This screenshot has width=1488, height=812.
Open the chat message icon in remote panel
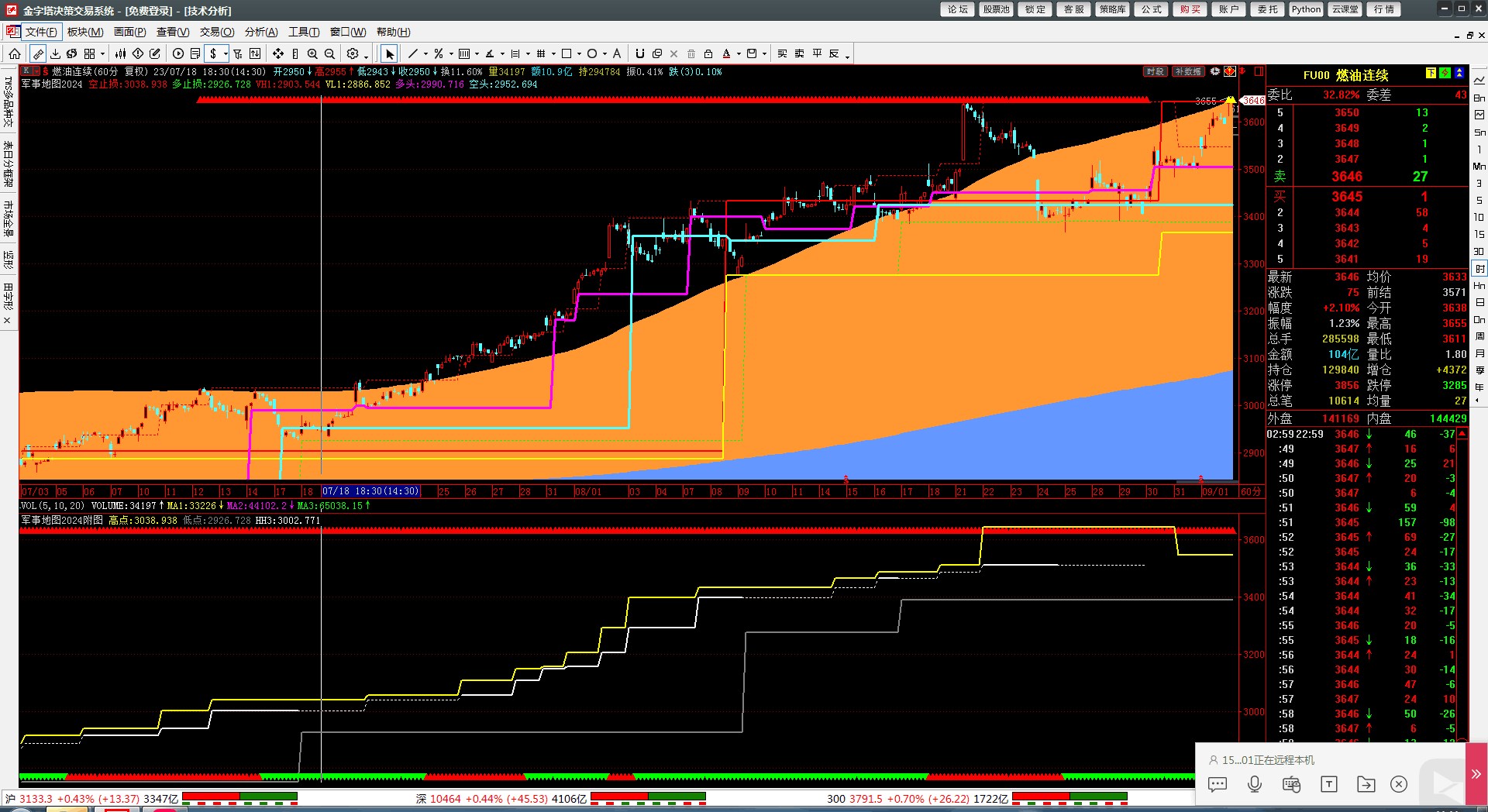1218,784
